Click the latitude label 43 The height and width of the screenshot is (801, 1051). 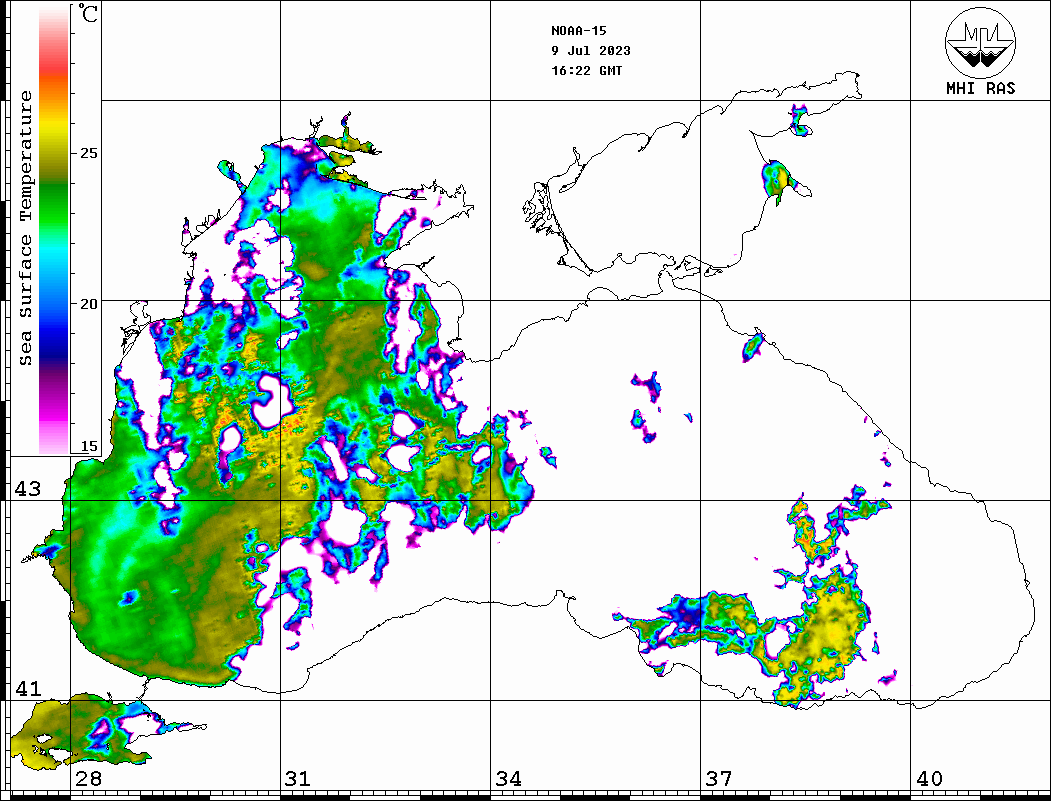28,489
